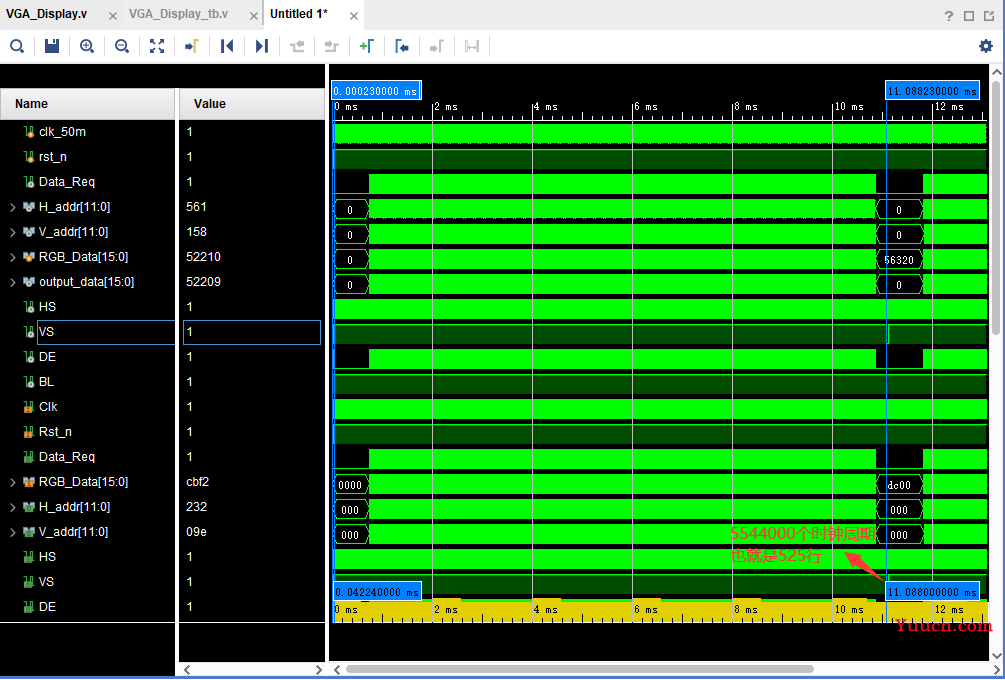This screenshot has height=680, width=1005.
Task: Click the 0.042240000 ms bottom marker label
Action: pyautogui.click(x=376, y=592)
